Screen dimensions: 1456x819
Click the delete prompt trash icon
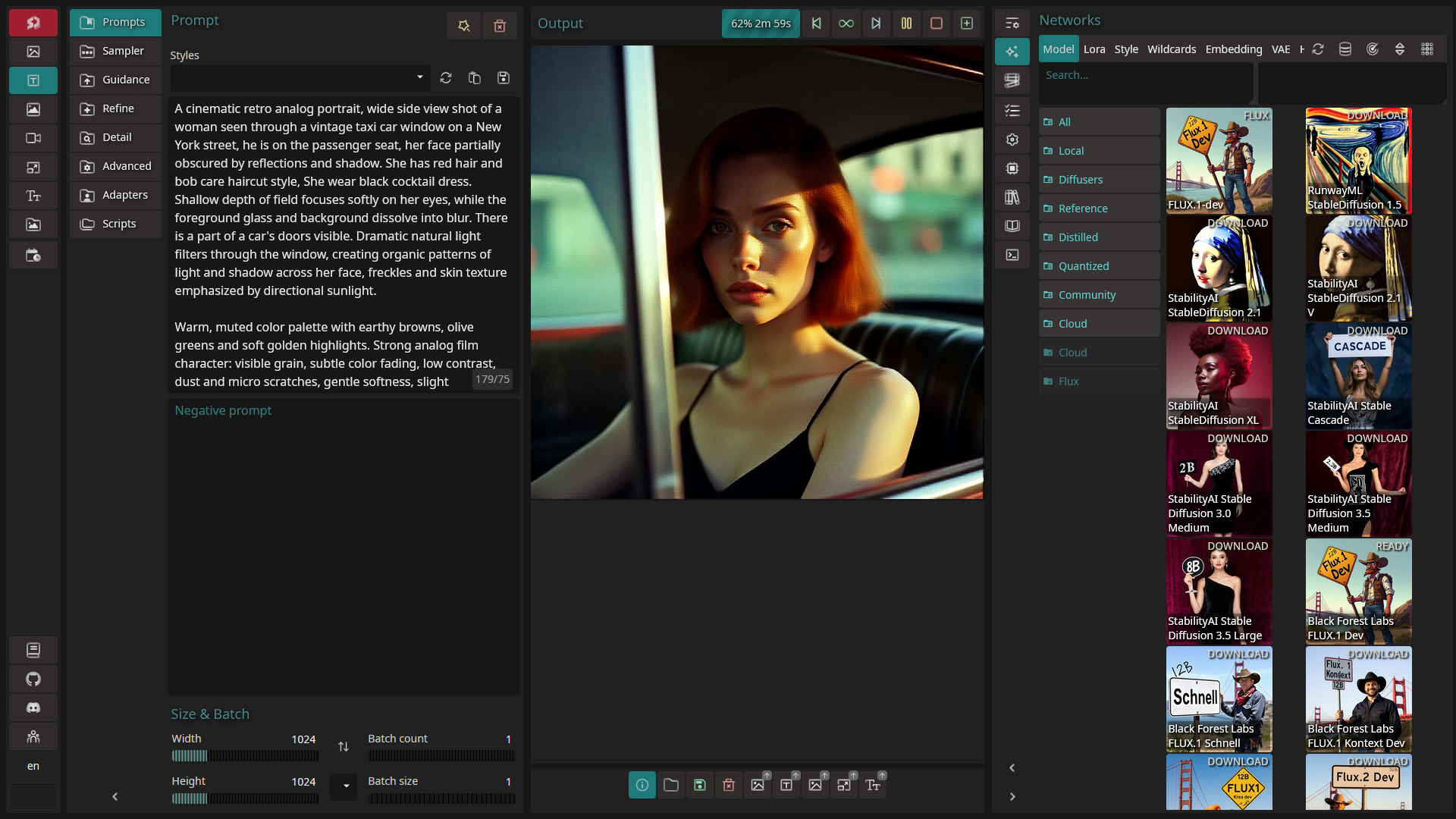(x=500, y=26)
